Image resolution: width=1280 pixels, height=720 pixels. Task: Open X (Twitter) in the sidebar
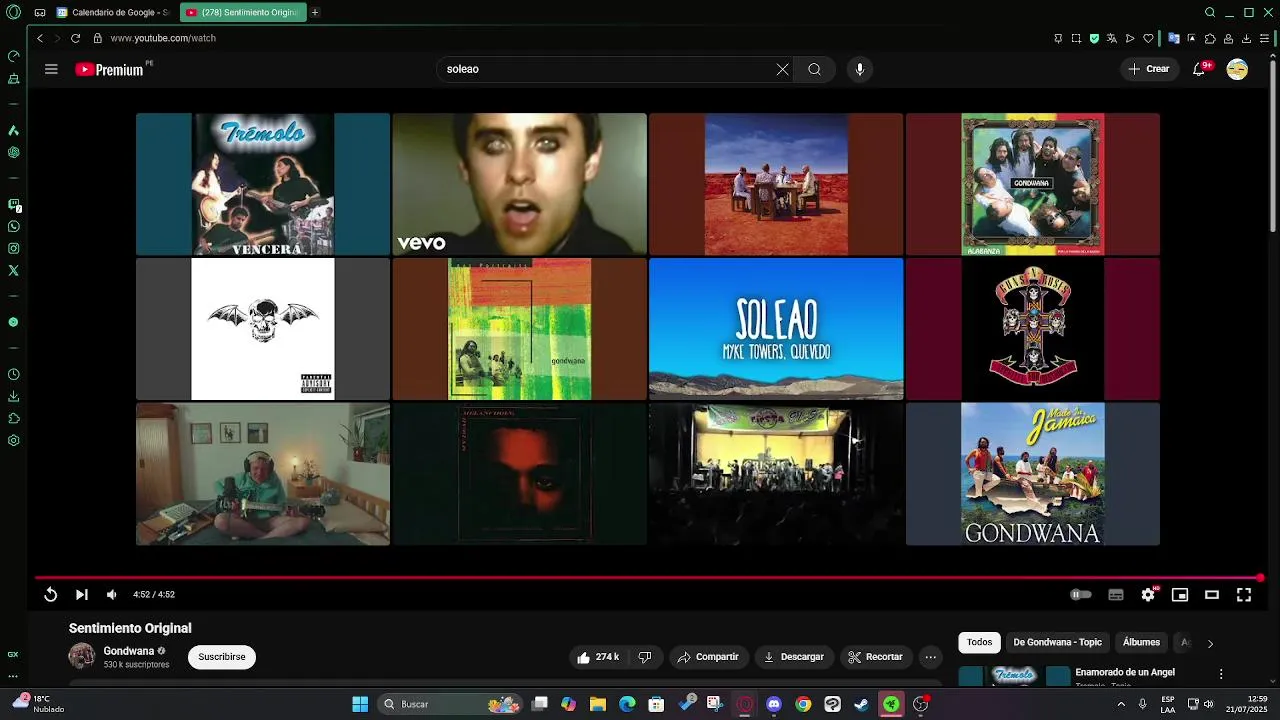coord(13,271)
